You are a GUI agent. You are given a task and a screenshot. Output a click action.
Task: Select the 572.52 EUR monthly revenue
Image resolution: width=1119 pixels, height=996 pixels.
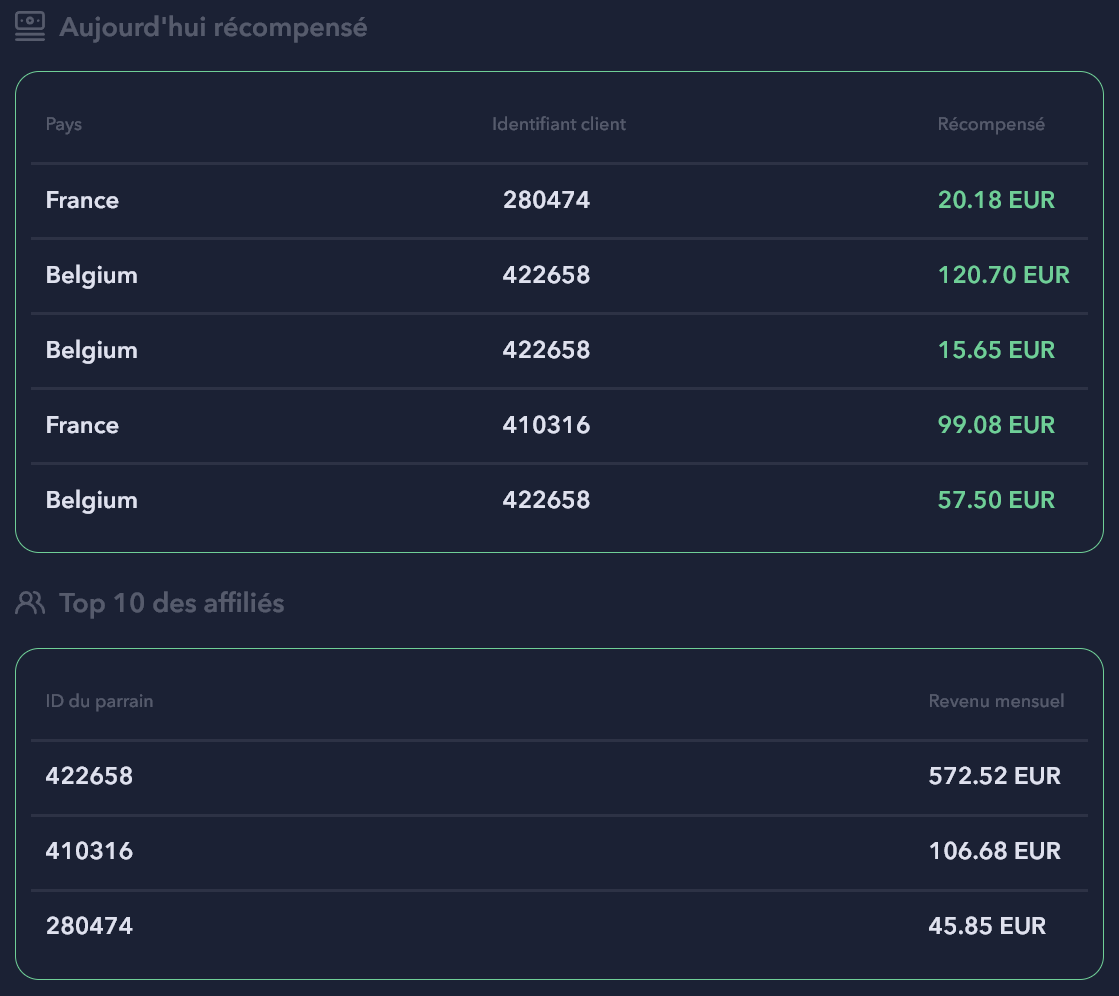click(x=994, y=776)
